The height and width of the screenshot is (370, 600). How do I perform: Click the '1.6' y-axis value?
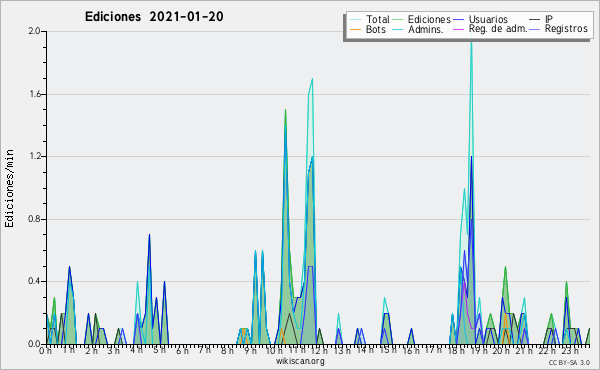pos(35,94)
